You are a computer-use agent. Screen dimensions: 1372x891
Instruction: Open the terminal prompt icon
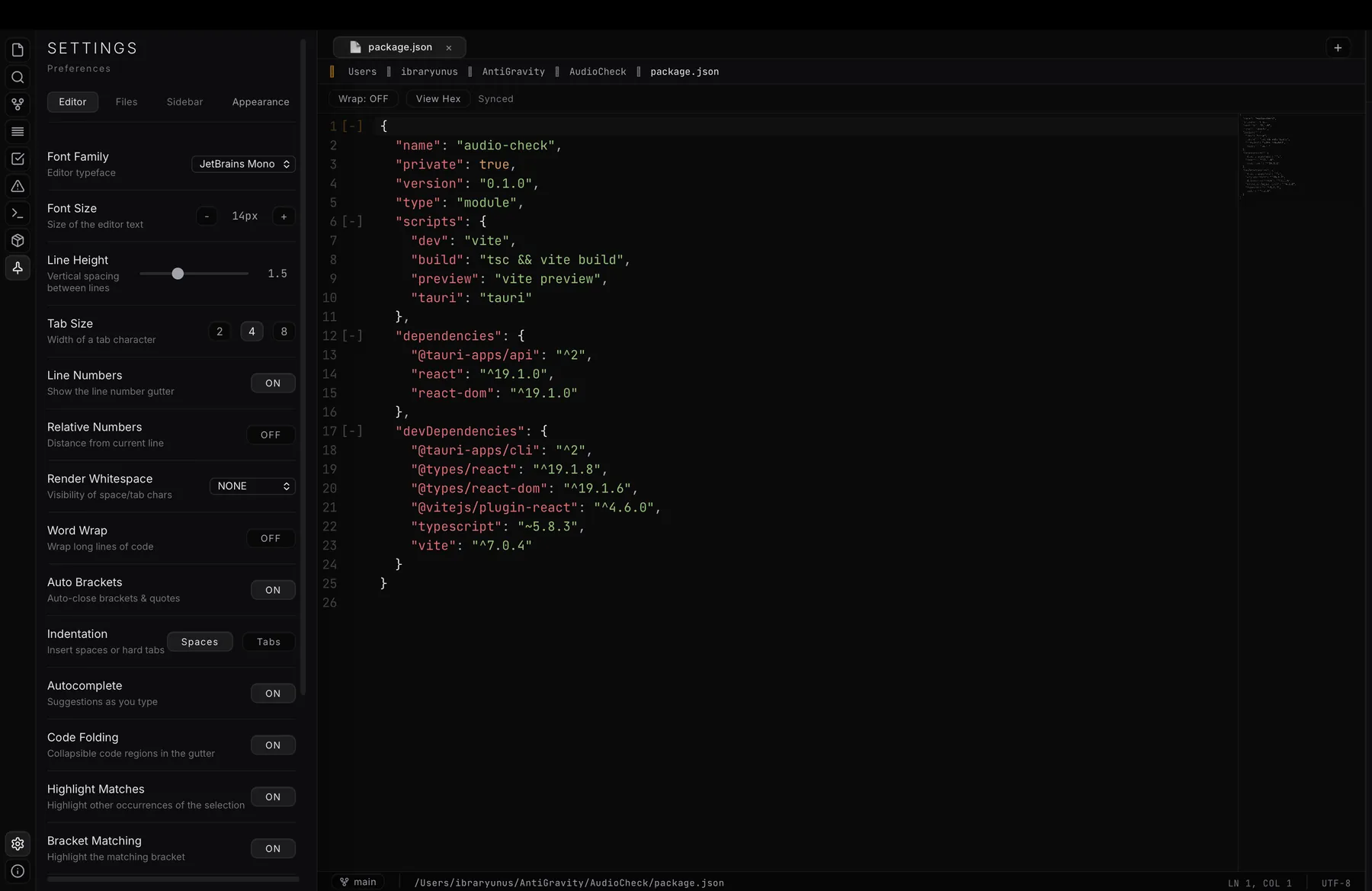point(18,213)
